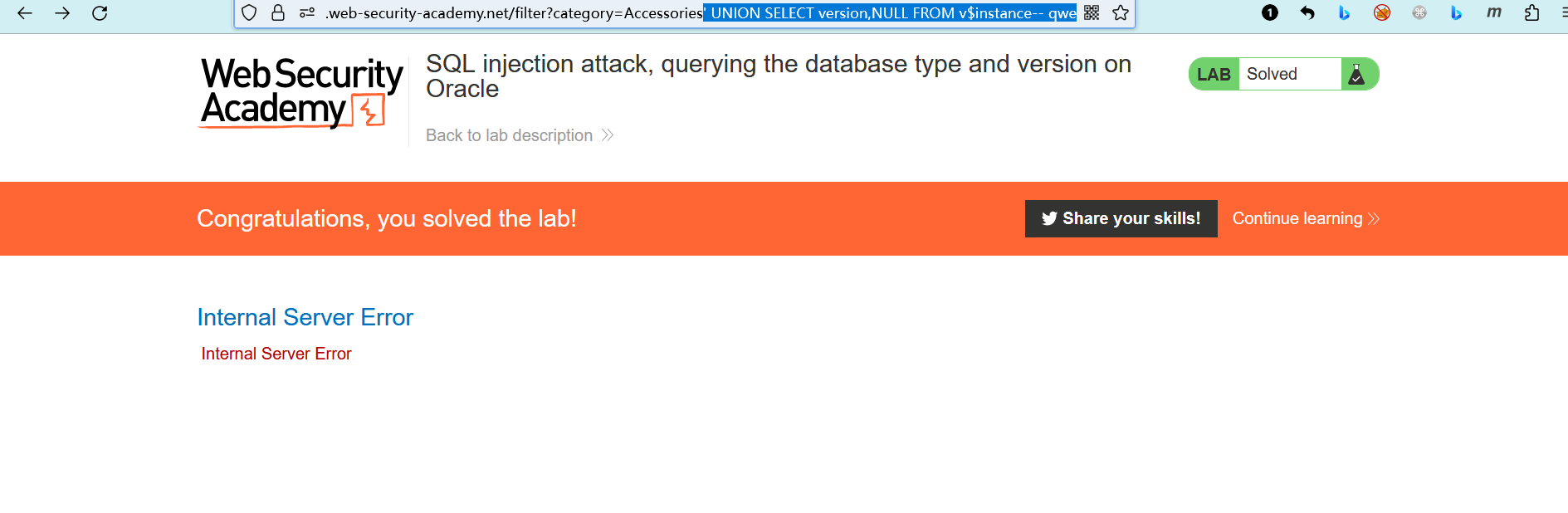Viewport: 1568px width, 513px height.
Task: Click the crossed-out orange circle extension icon
Action: [1382, 12]
